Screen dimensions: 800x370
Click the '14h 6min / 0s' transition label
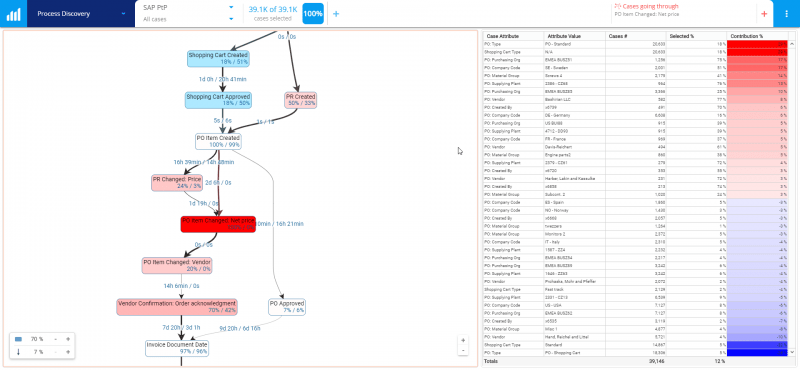click(181, 286)
